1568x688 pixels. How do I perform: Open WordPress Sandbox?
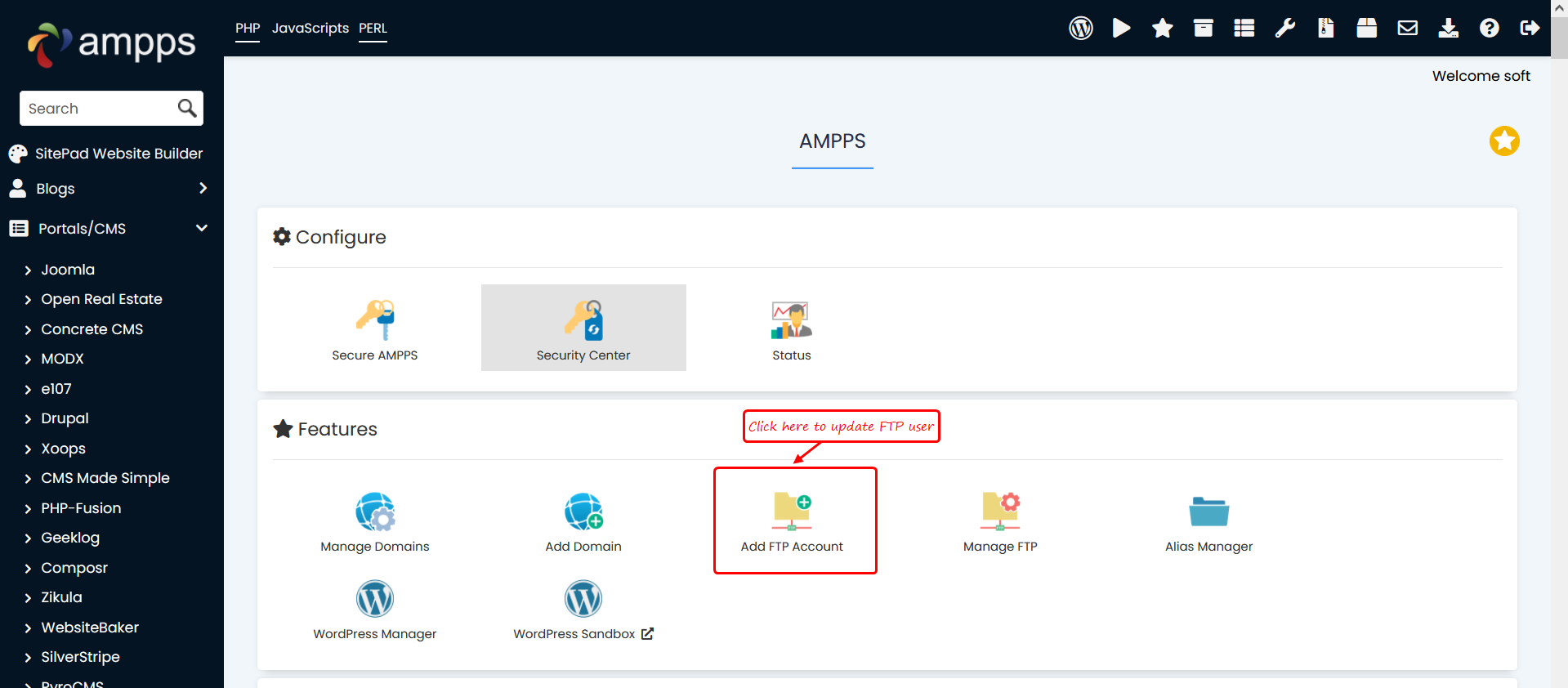pyautogui.click(x=583, y=610)
